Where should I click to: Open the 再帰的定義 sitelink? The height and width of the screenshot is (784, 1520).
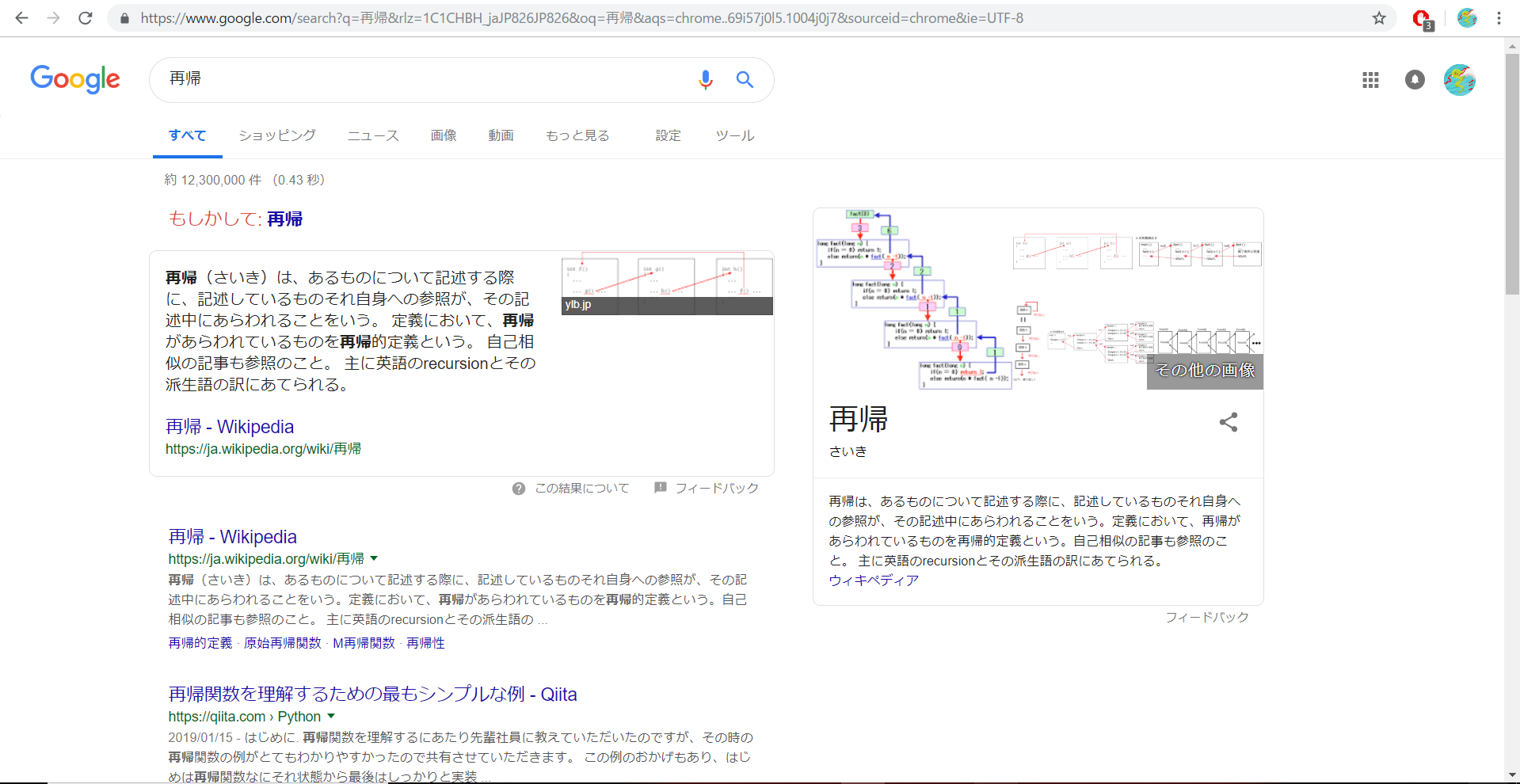(x=200, y=643)
